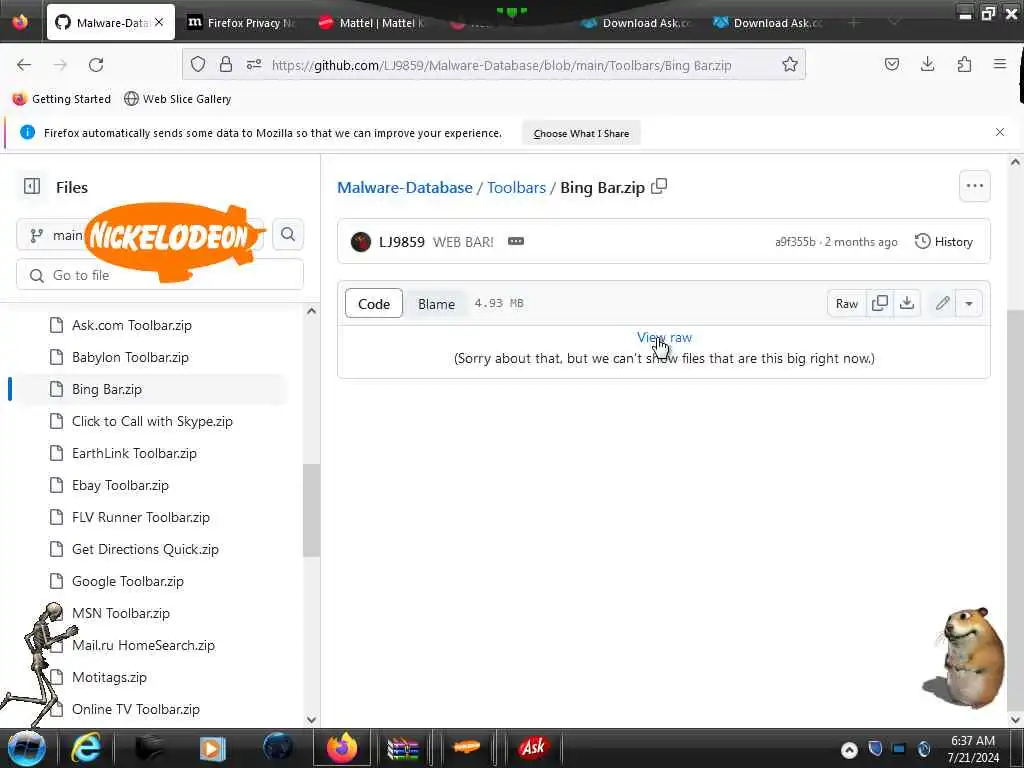This screenshot has width=1024, height=768.
Task: Open the View raw link
Action: click(x=664, y=338)
